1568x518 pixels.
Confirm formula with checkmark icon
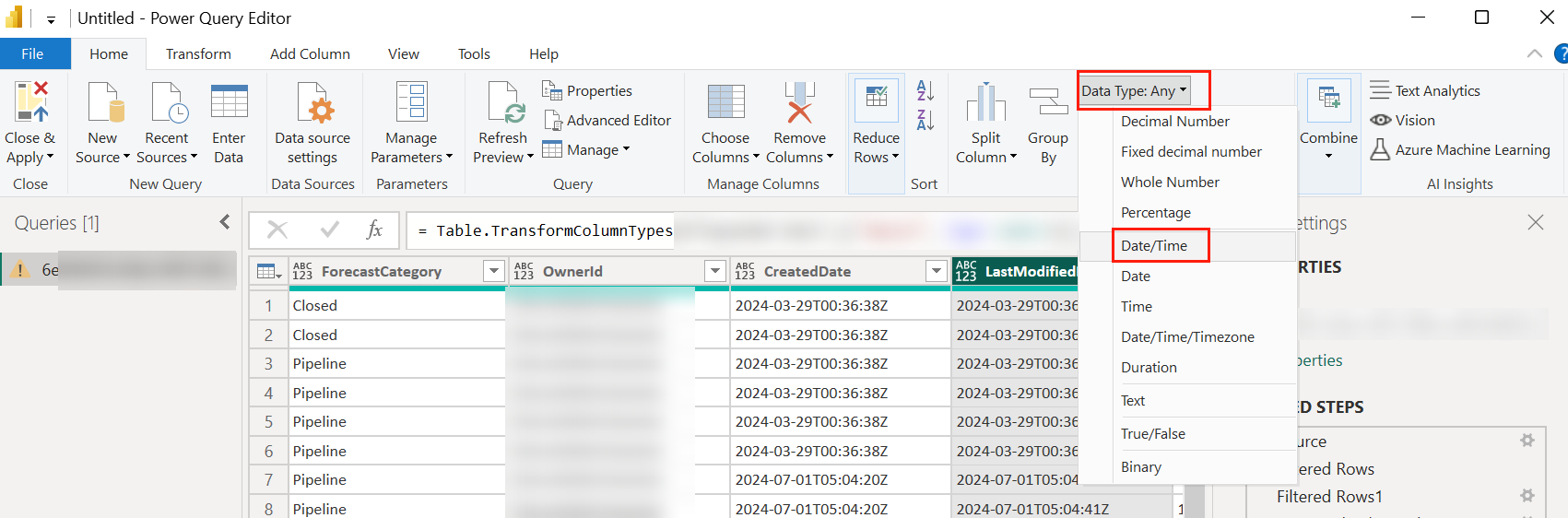(329, 230)
